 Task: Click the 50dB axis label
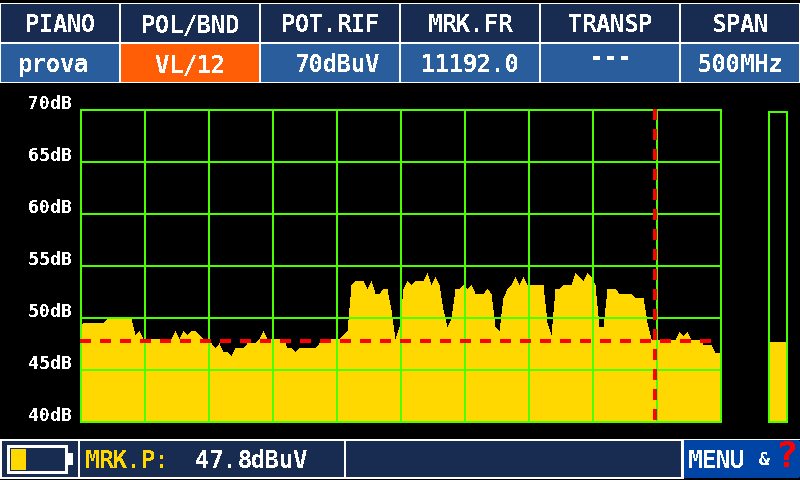point(50,311)
